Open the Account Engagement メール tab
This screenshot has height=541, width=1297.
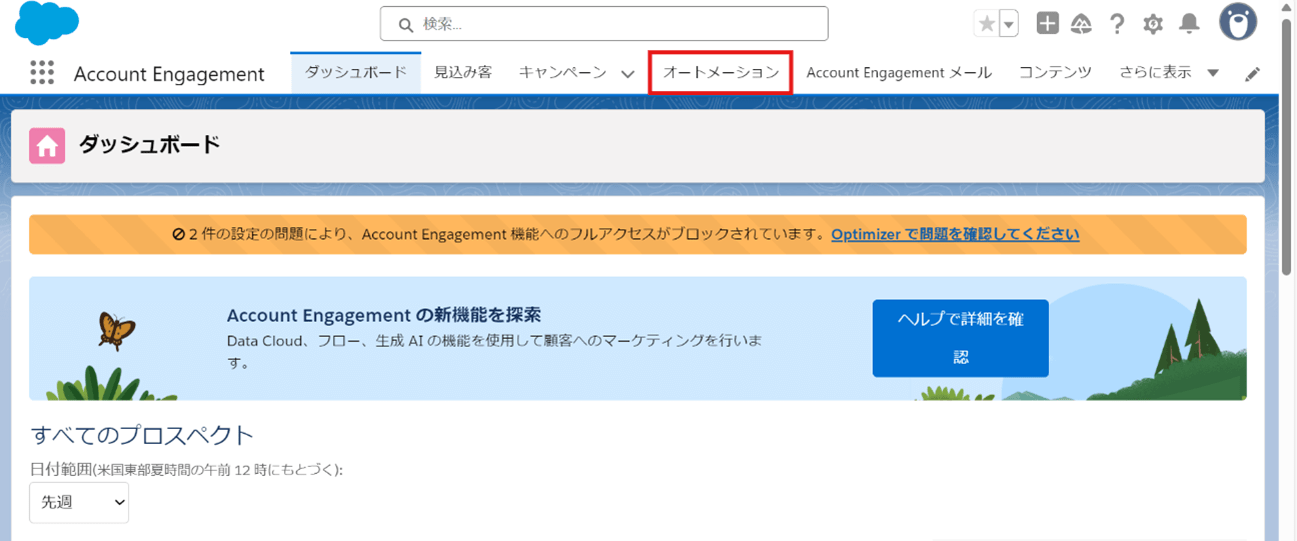899,73
